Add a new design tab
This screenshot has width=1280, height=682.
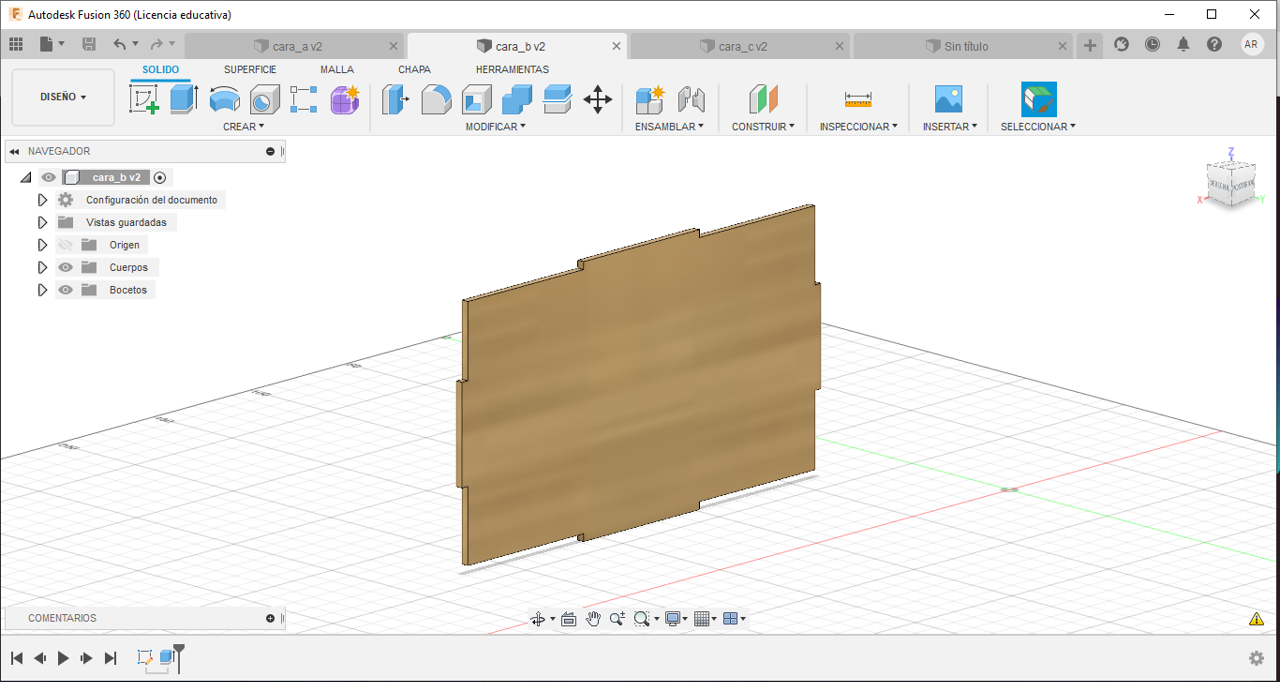(1090, 45)
